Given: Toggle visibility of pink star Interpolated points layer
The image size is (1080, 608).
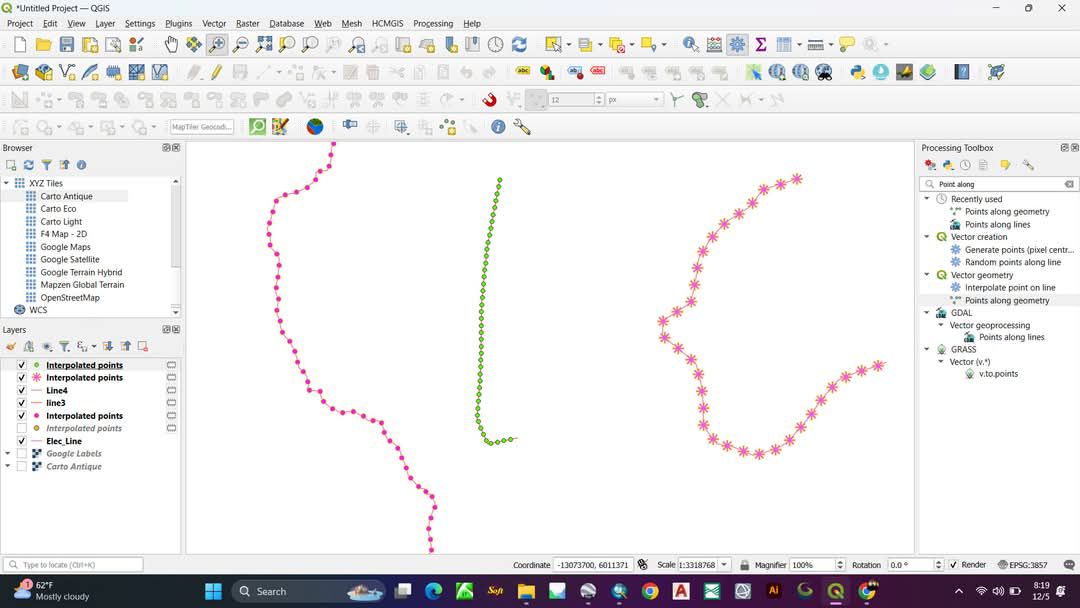Looking at the screenshot, I should click(x=21, y=377).
